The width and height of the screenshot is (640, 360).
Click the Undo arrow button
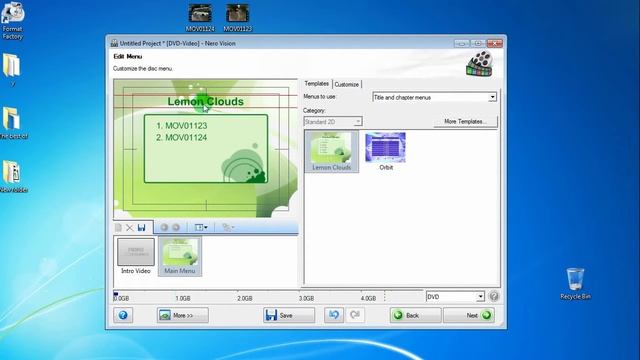coord(334,315)
